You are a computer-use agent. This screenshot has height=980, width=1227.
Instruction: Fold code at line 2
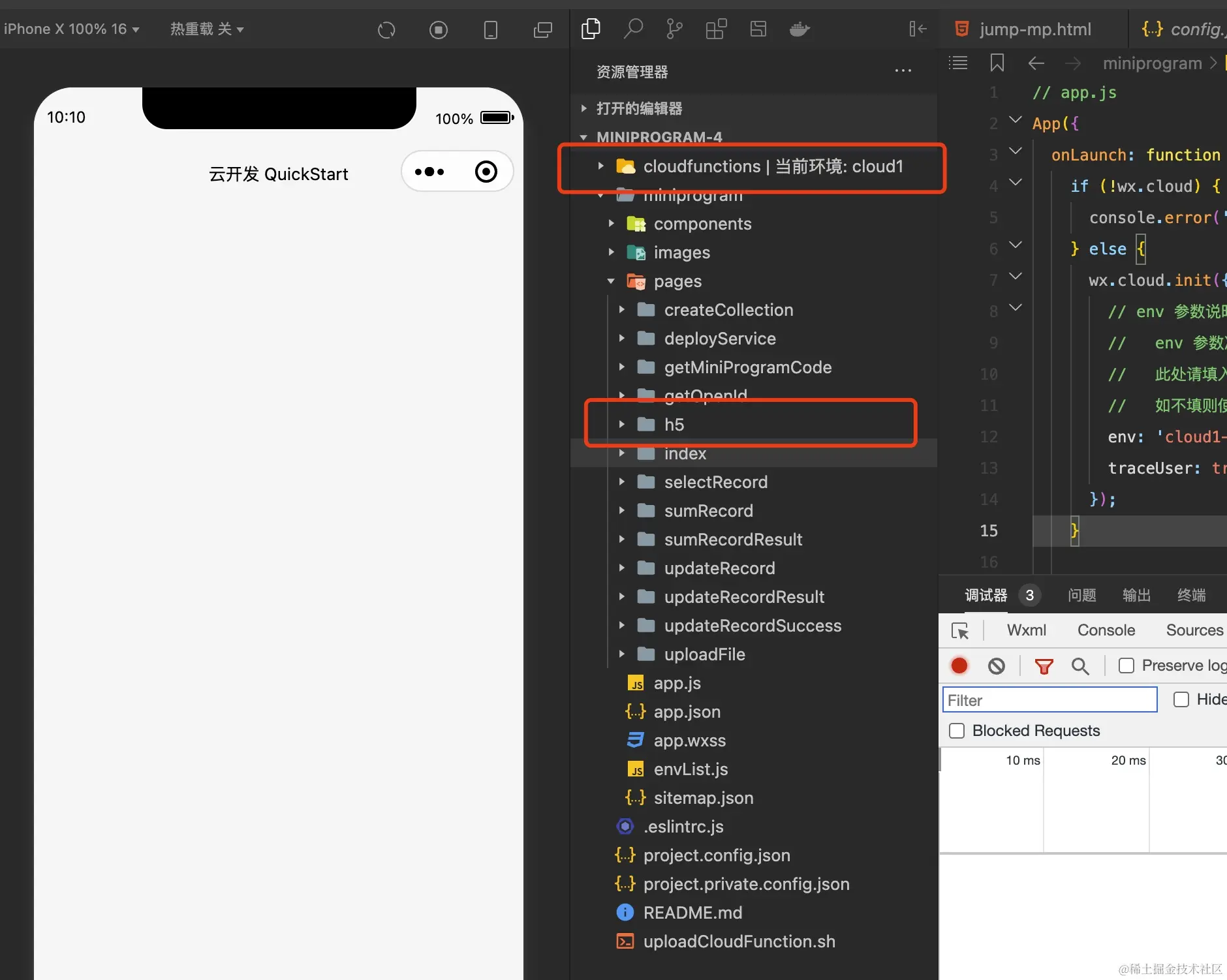tap(1016, 120)
